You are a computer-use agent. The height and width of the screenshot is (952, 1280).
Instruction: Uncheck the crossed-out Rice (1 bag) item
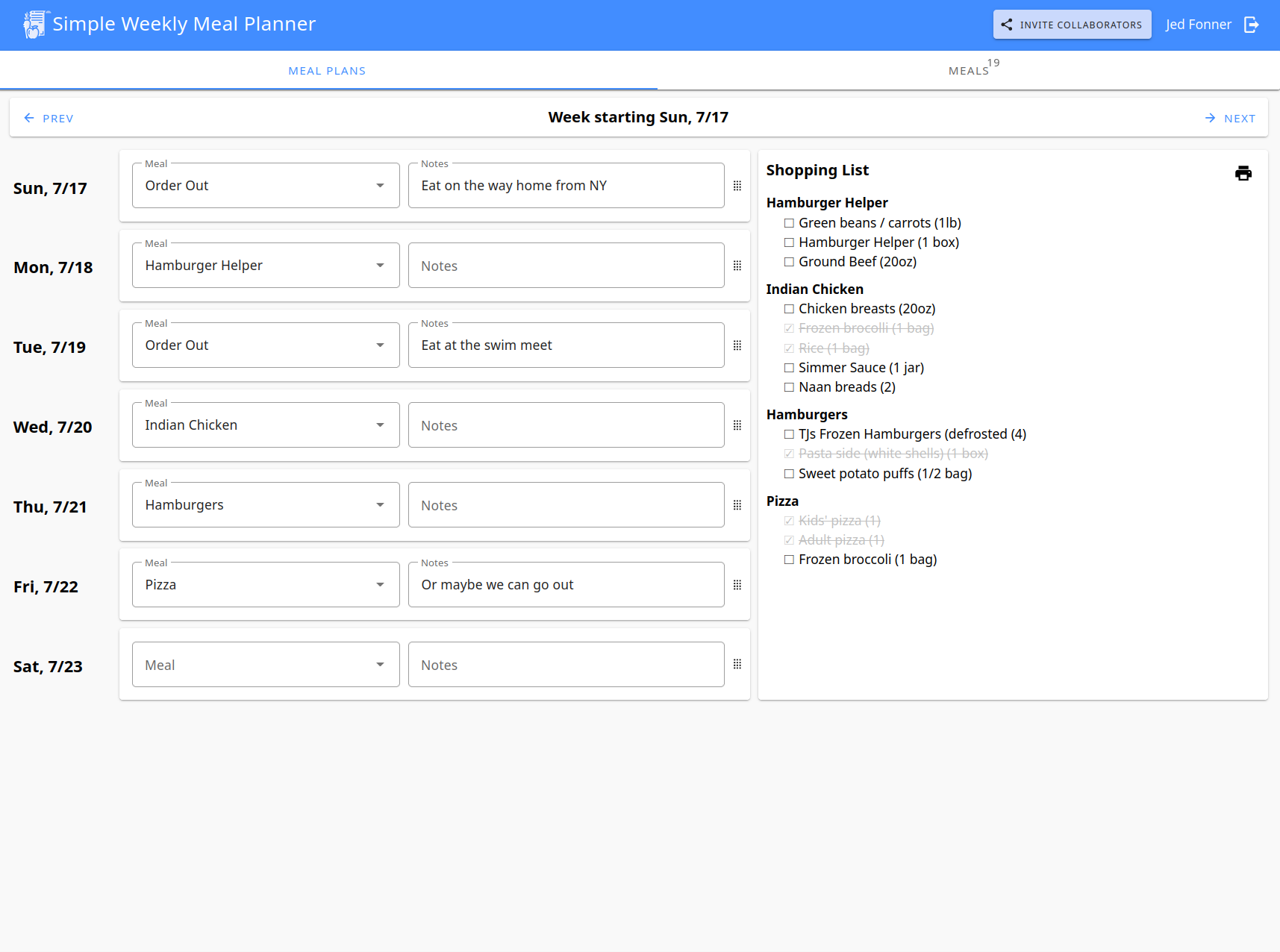coord(789,348)
